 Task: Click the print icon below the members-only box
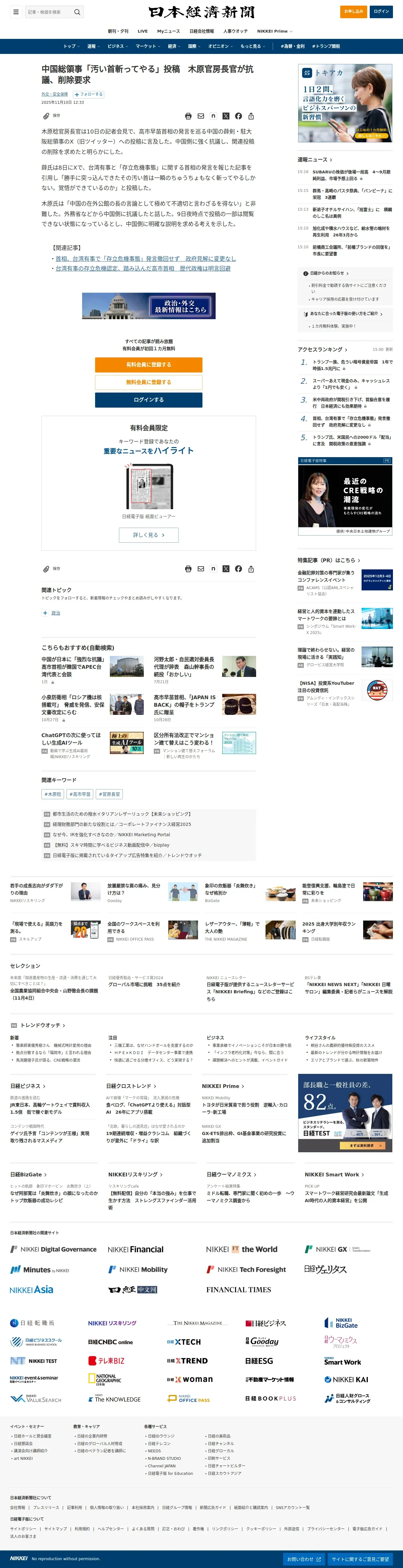[188, 568]
